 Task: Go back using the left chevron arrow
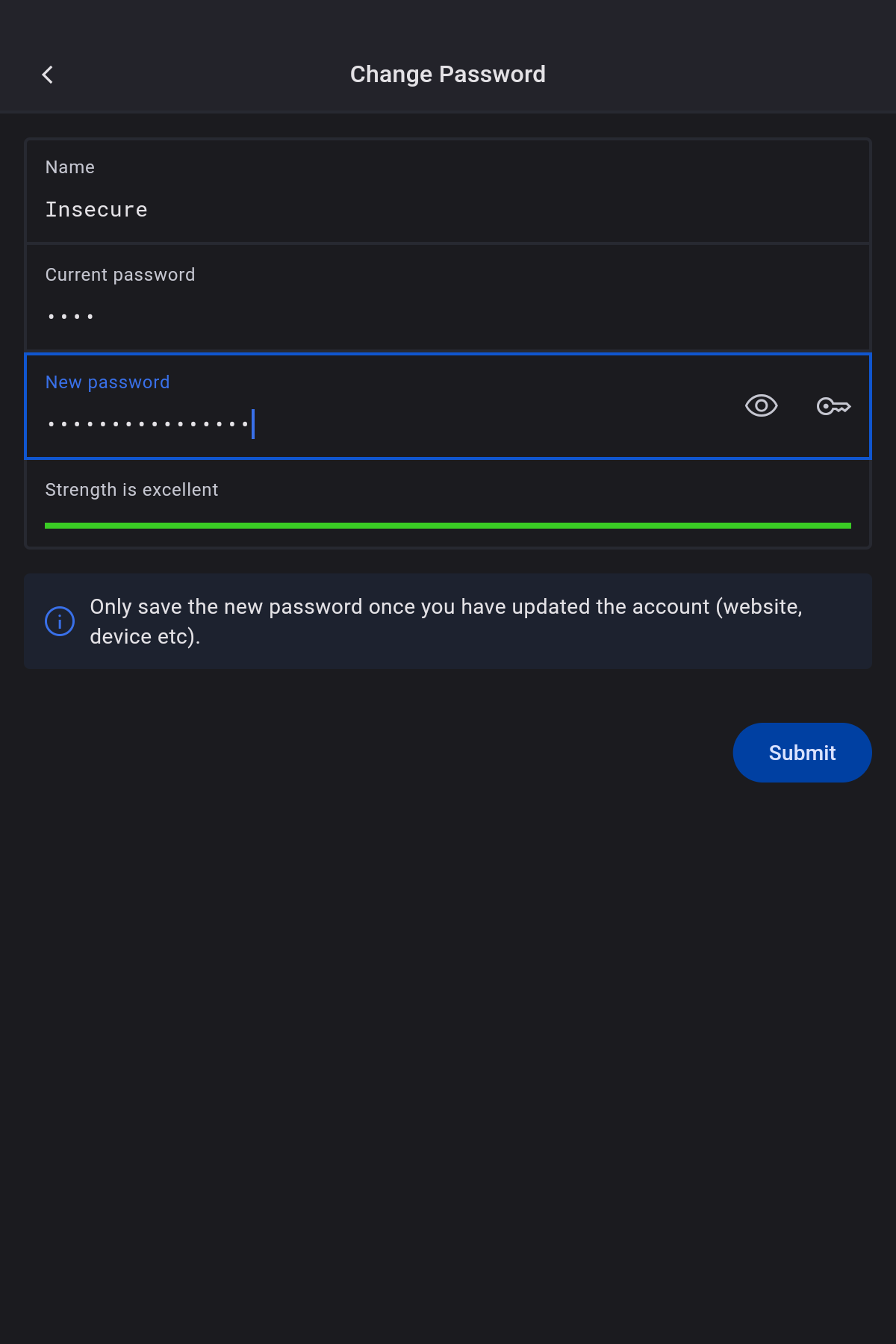48,75
